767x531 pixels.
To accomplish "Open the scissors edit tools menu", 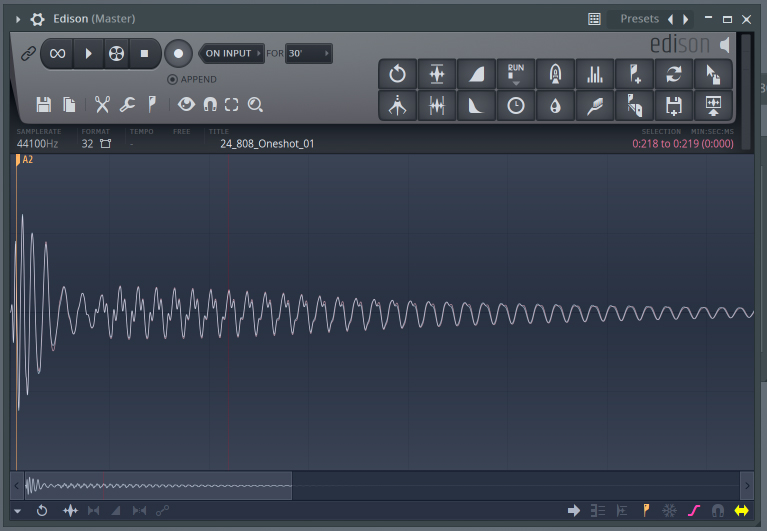I will tap(102, 105).
